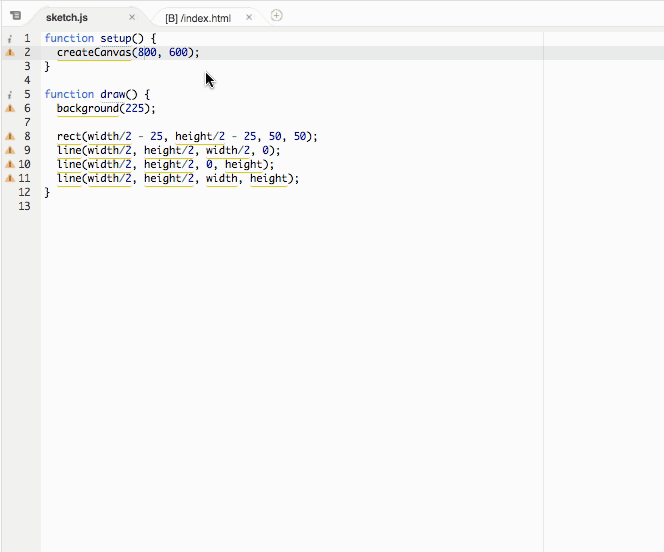Click the value 600 in createCanvas
This screenshot has height=552, width=664.
178,52
